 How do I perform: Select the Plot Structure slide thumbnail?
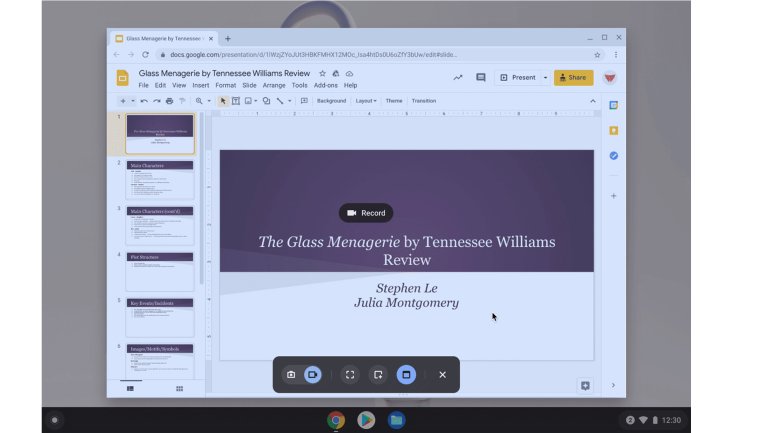coord(159,273)
